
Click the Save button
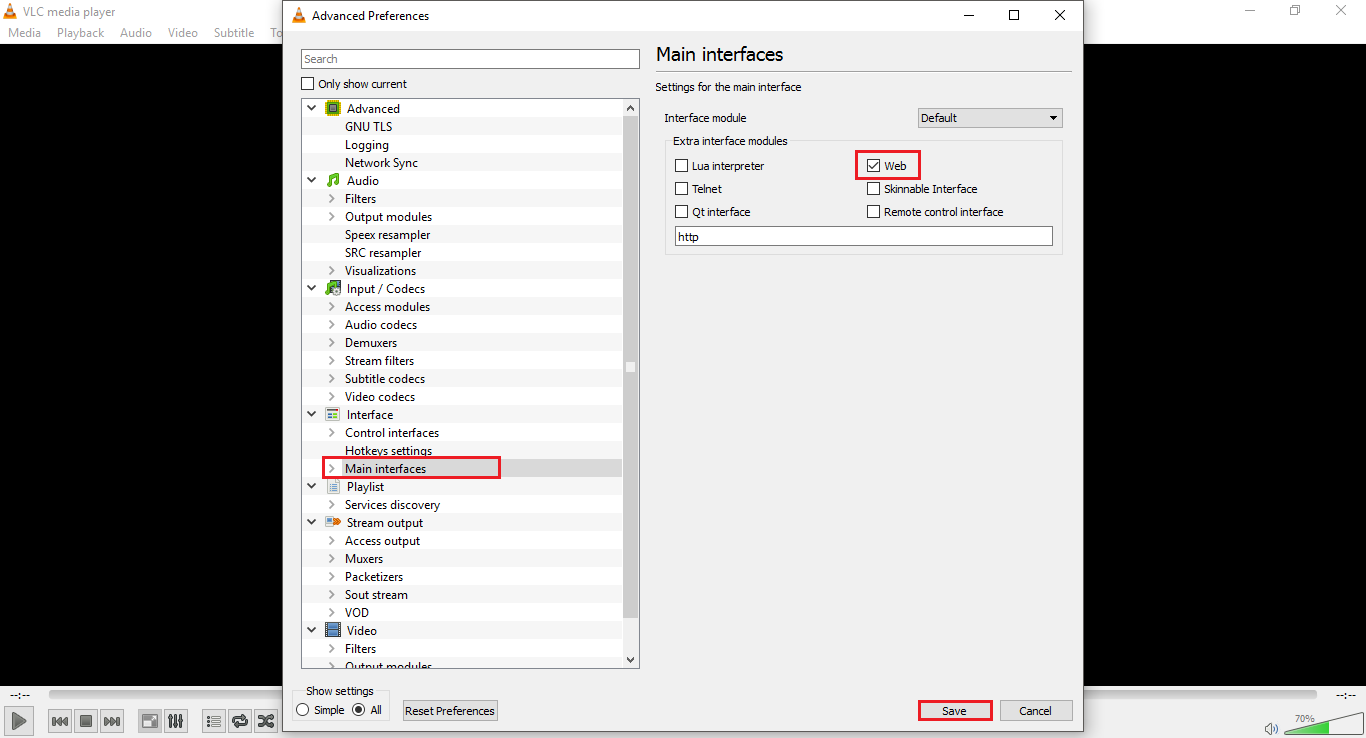click(954, 711)
